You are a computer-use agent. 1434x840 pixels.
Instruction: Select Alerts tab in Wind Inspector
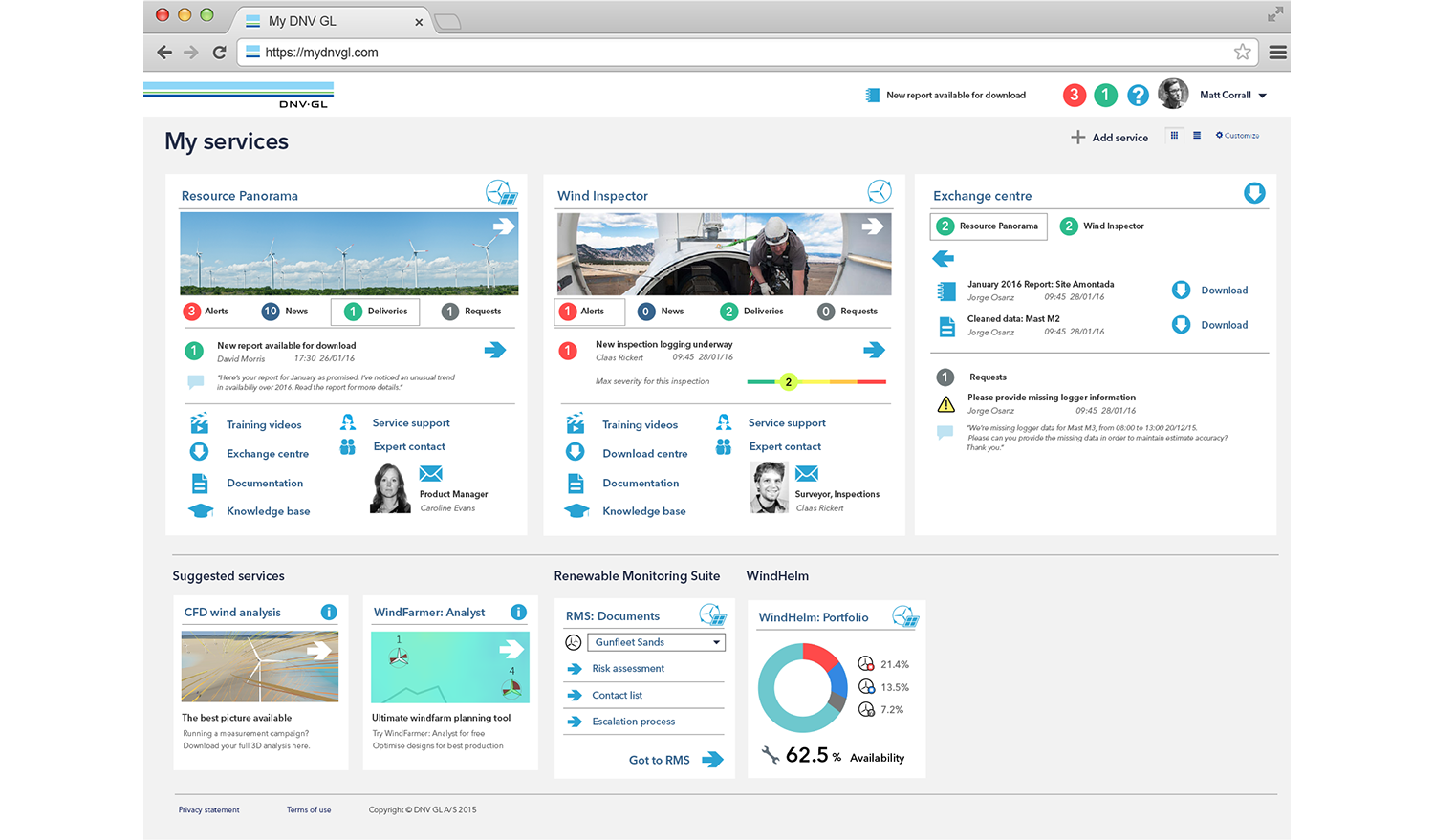coord(589,312)
